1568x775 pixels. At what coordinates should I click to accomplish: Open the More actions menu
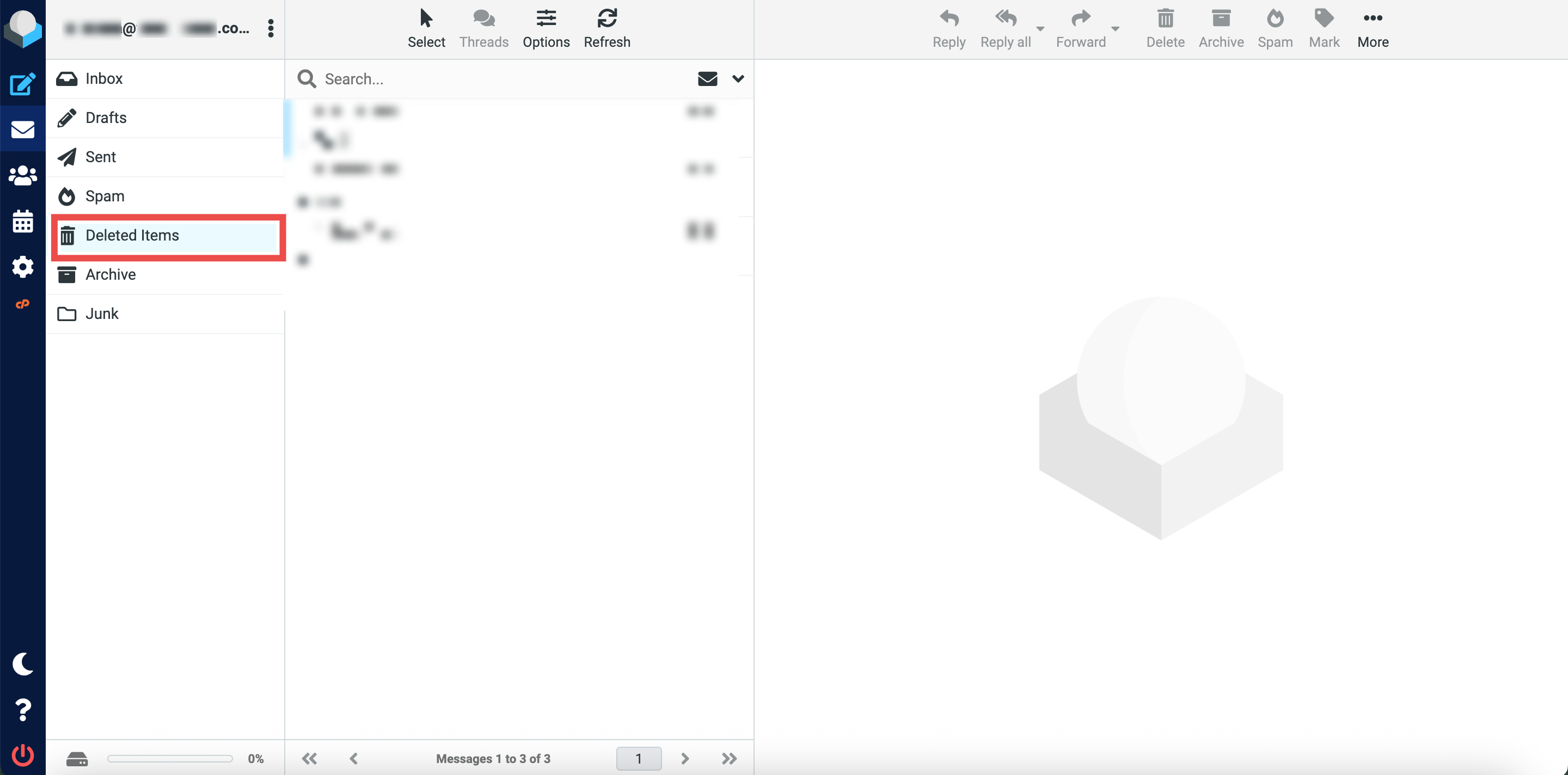click(x=1372, y=28)
